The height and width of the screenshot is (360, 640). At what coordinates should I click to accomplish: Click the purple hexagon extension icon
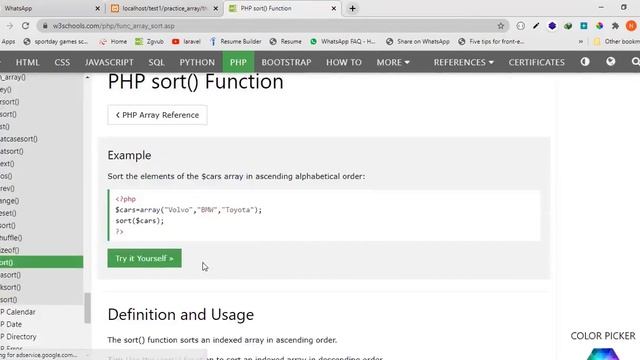552,26
